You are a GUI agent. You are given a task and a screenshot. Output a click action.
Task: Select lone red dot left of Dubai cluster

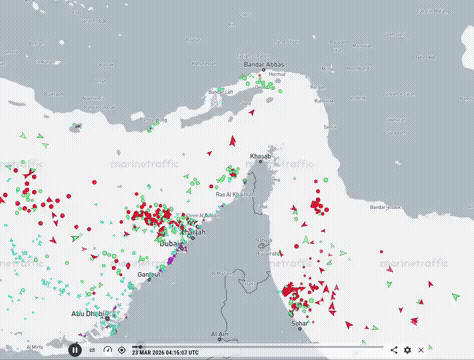pyautogui.click(x=94, y=182)
